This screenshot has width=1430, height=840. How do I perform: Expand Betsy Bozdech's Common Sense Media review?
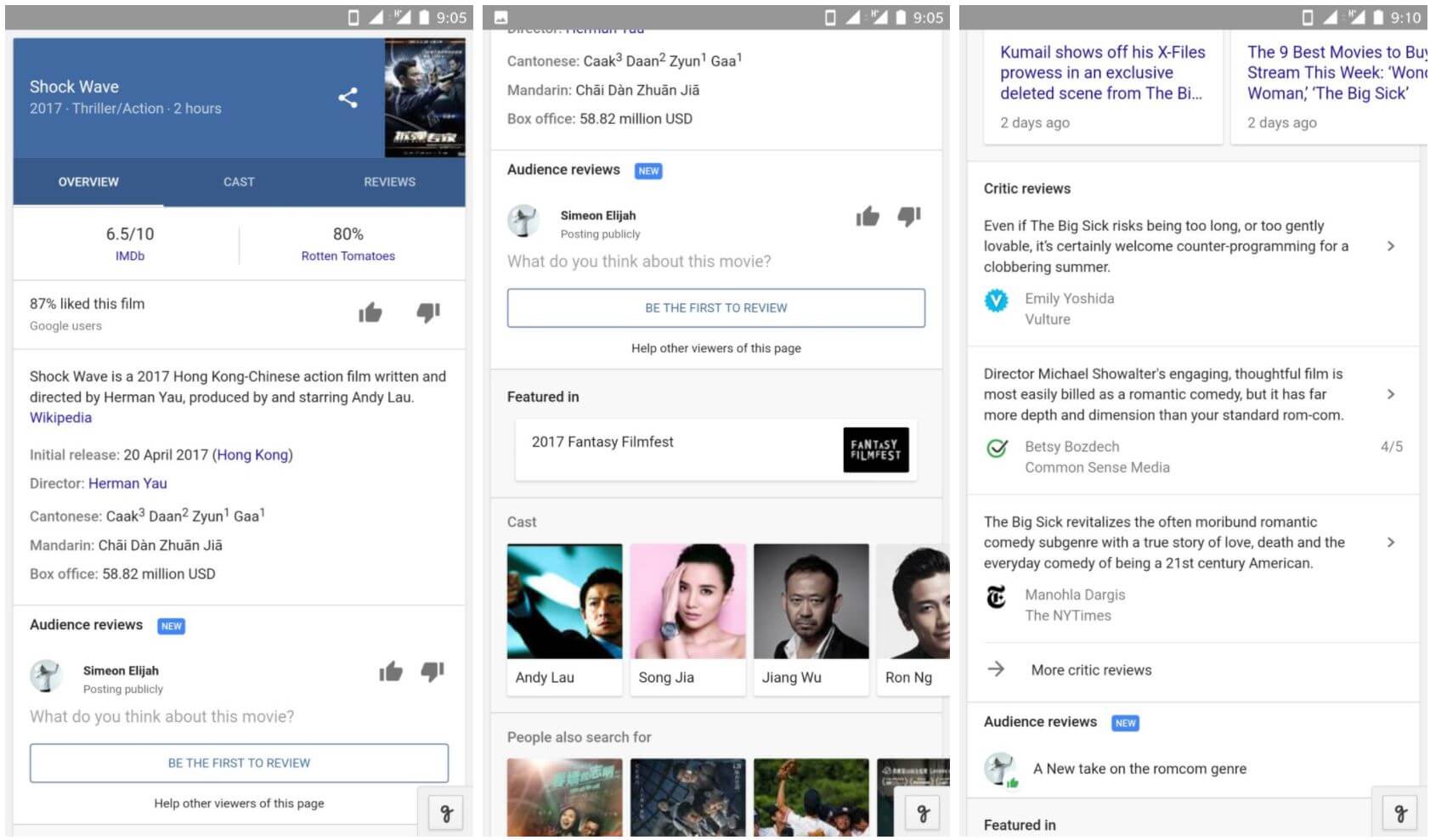(x=1390, y=394)
